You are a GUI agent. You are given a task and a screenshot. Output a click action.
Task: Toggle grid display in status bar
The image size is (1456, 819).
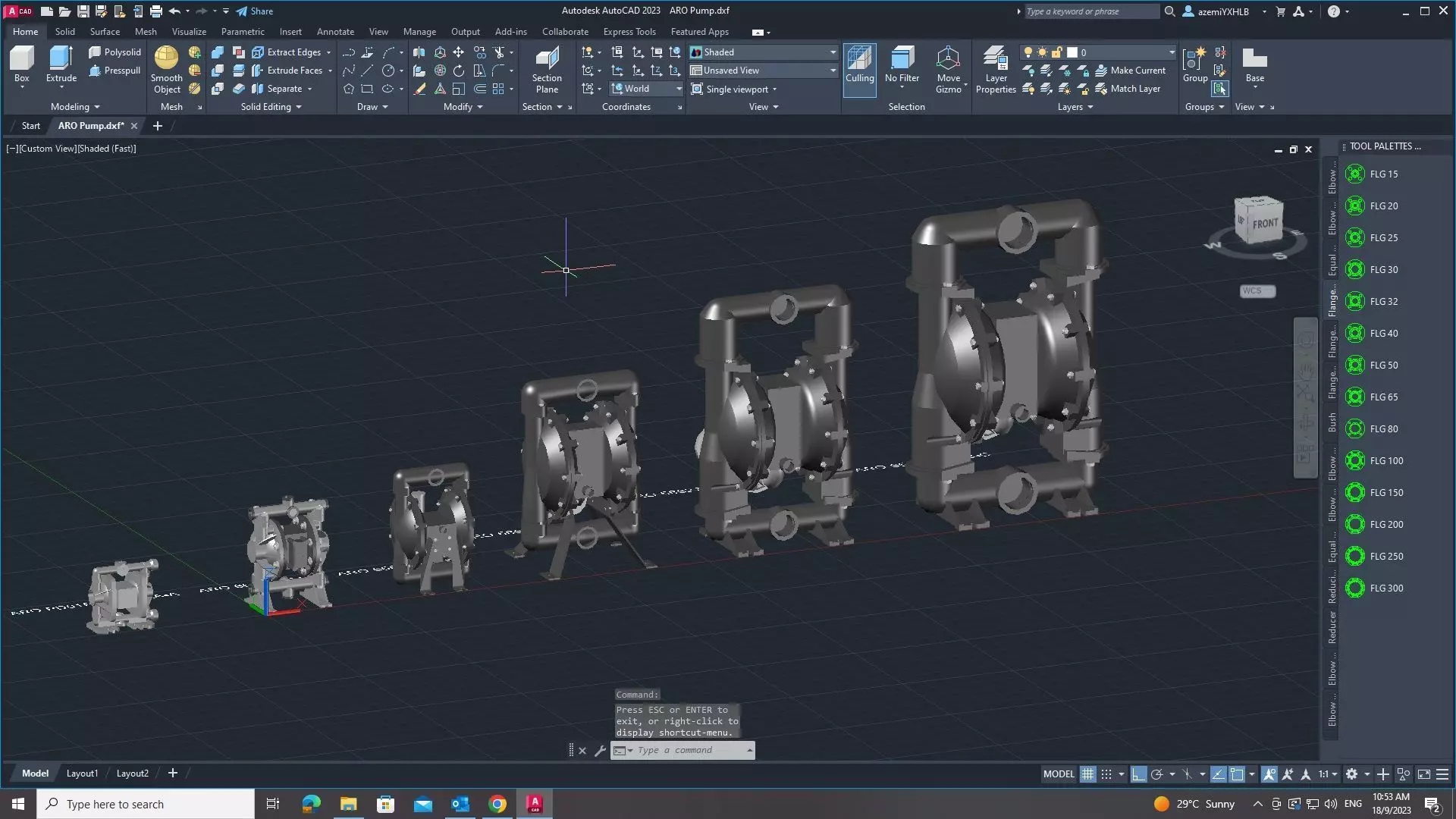tap(1087, 774)
